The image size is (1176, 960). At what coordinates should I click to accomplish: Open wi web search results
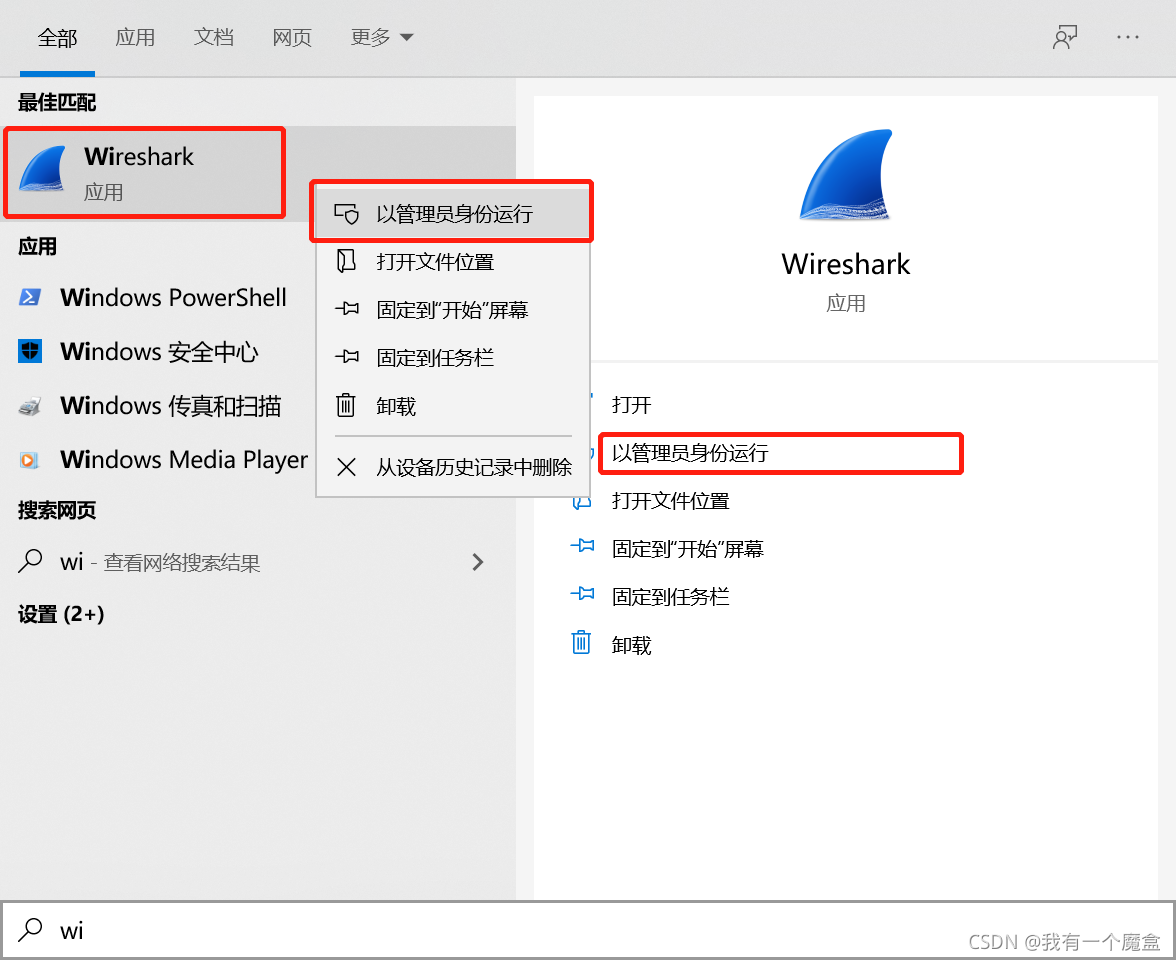click(258, 562)
